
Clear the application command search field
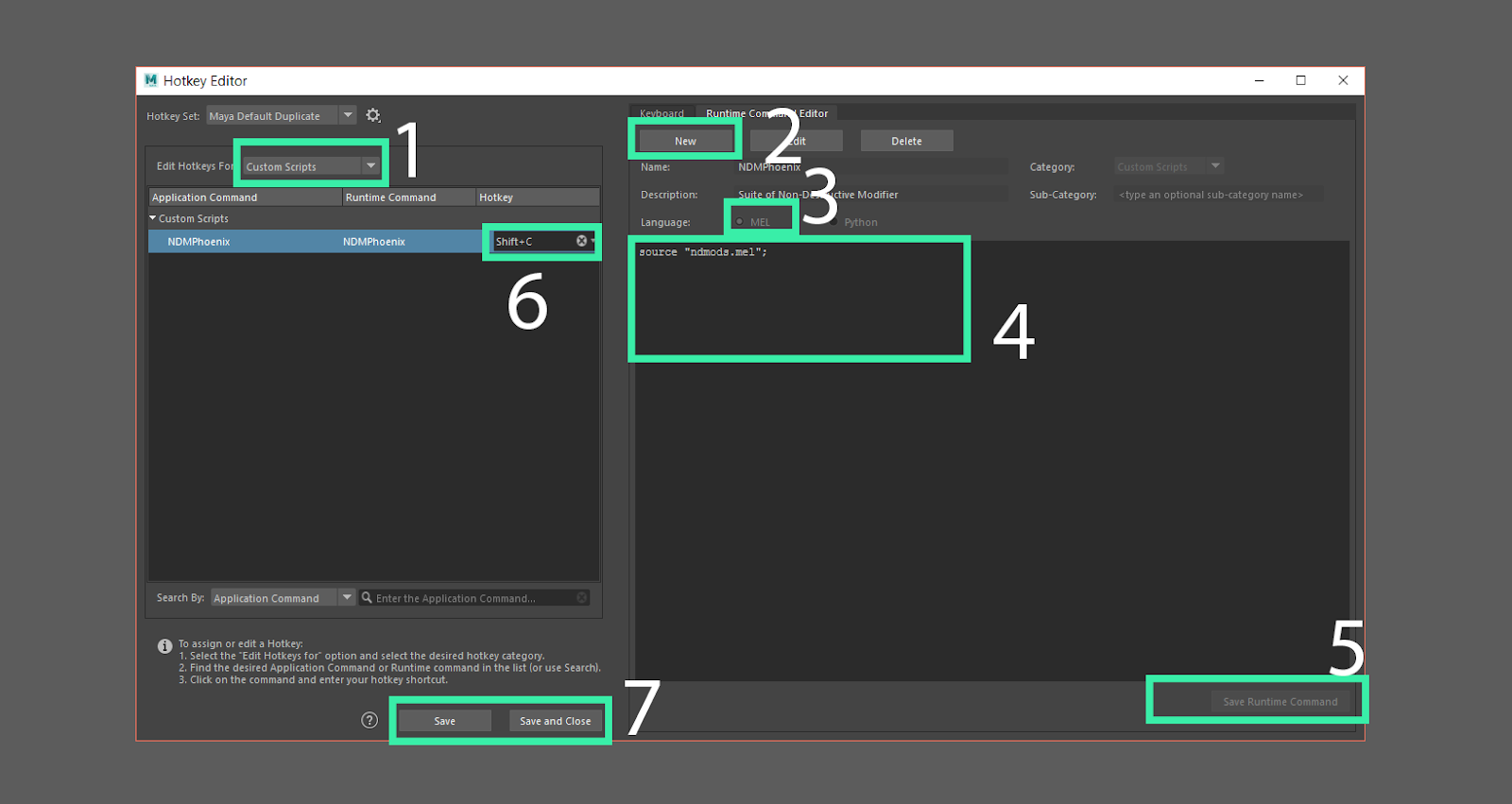pos(582,597)
